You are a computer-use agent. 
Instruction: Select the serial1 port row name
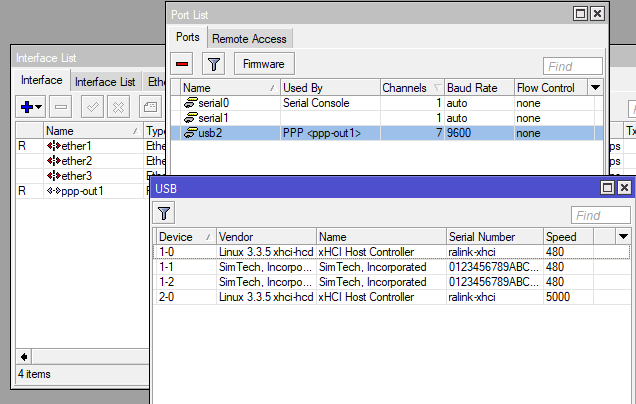(x=213, y=118)
